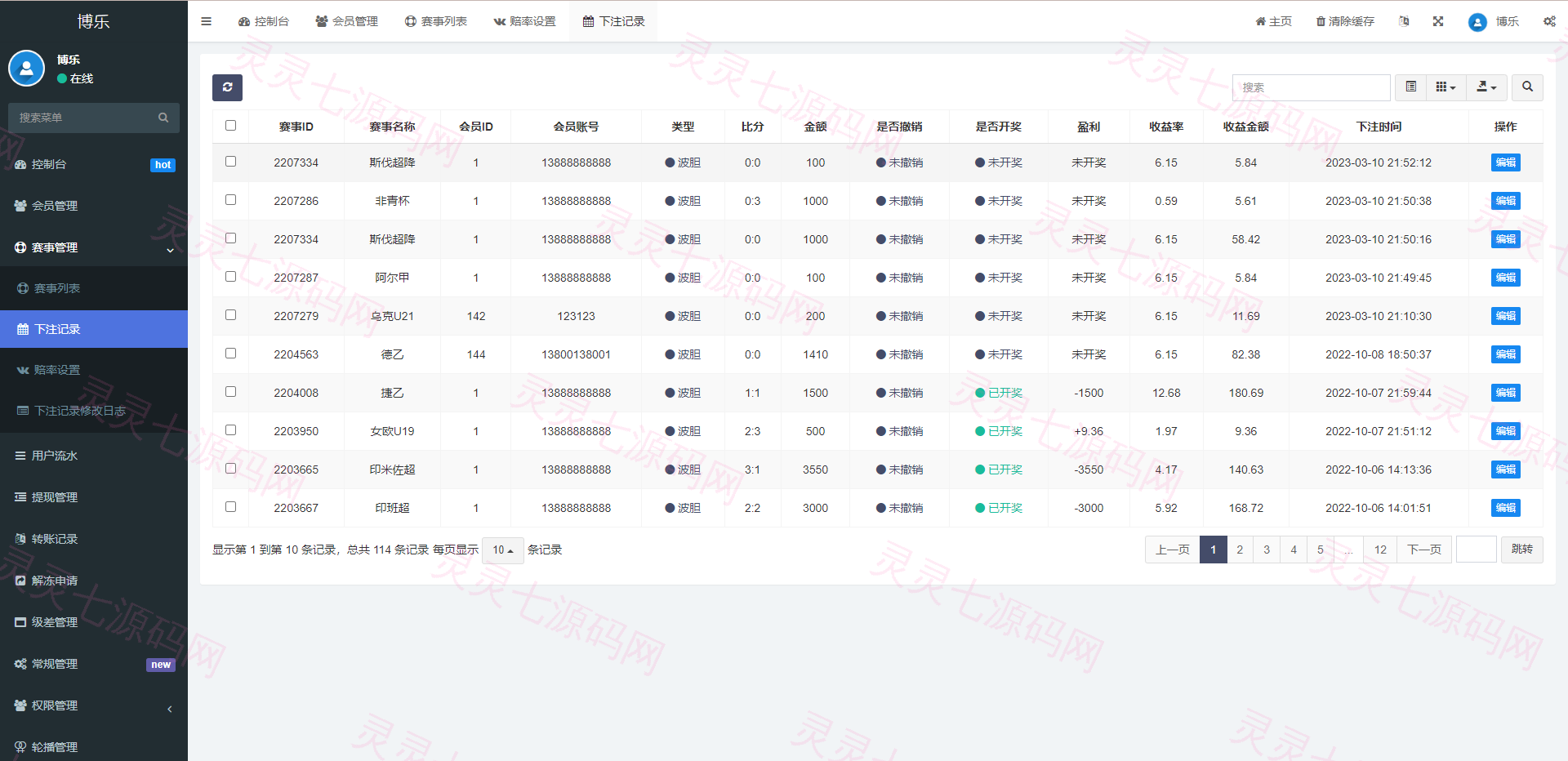This screenshot has width=1568, height=761.
Task: Edit the 捷乙 bet record
Action: click(1505, 393)
